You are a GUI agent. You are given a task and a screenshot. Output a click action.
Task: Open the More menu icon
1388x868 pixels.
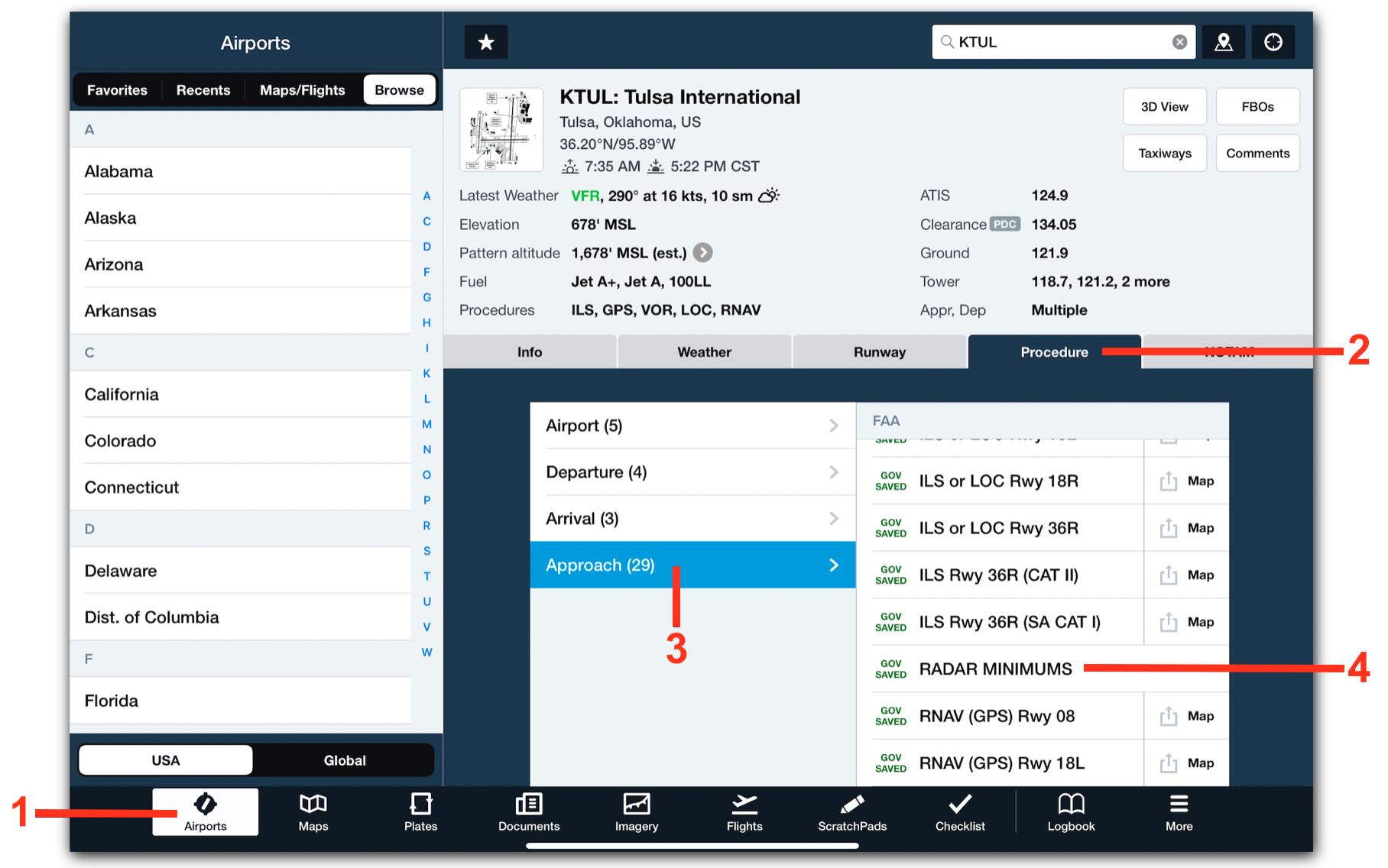click(1179, 812)
